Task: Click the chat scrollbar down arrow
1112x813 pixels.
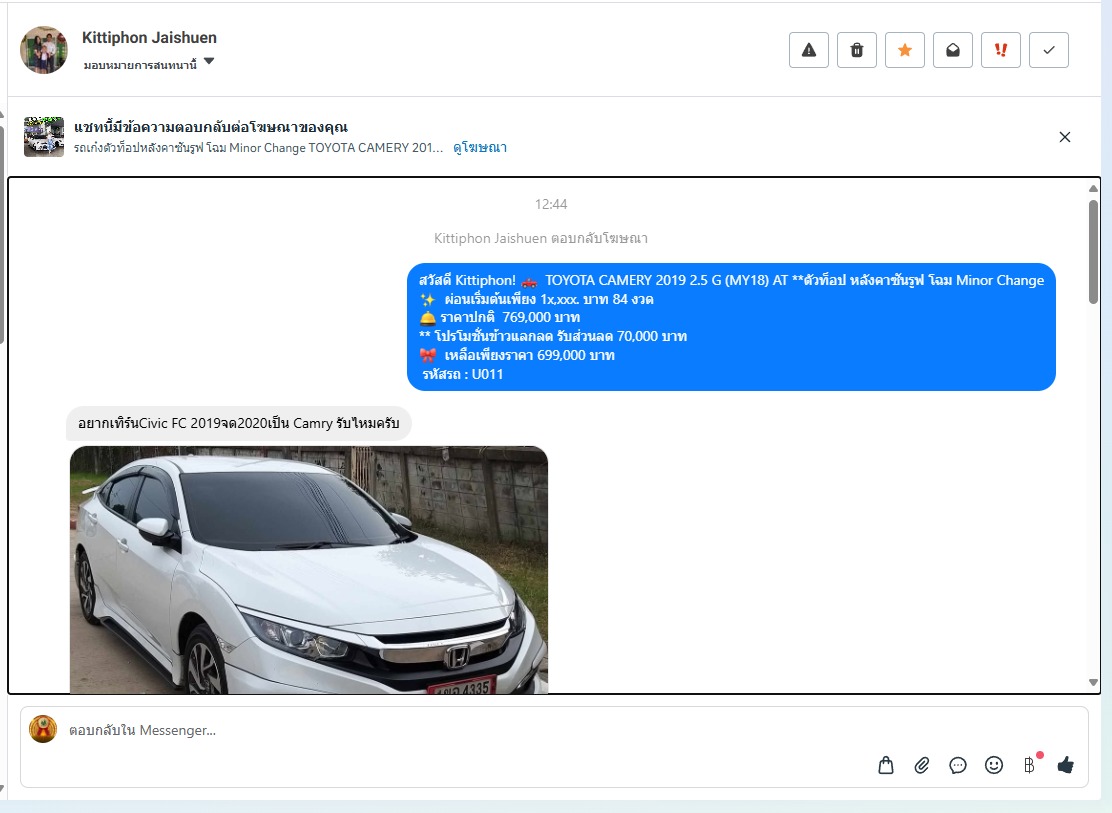Action: (1093, 682)
